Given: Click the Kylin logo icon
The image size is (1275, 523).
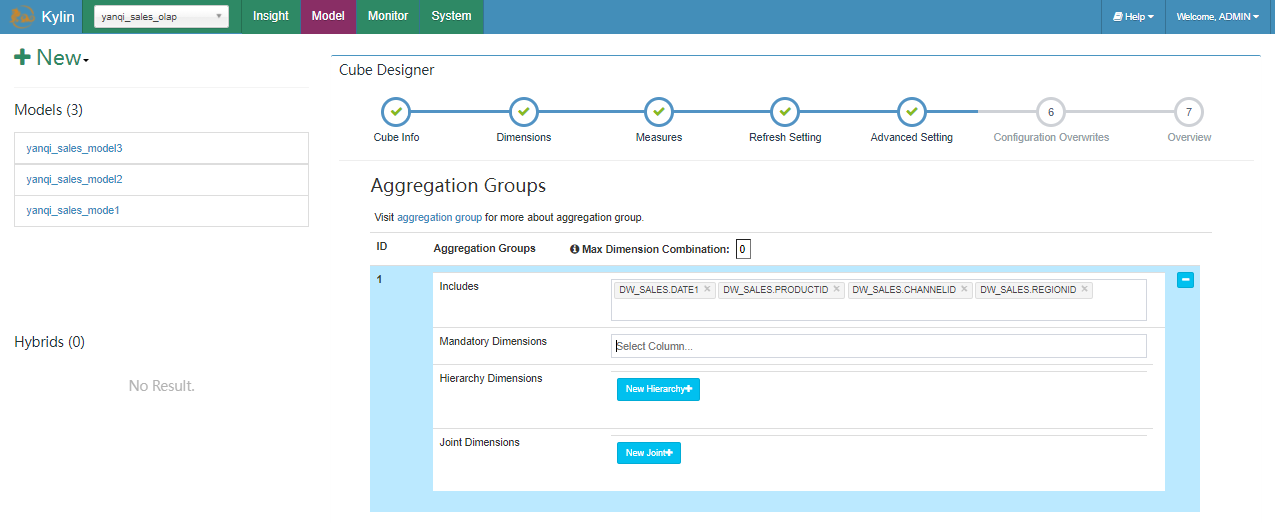Looking at the screenshot, I should point(21,16).
